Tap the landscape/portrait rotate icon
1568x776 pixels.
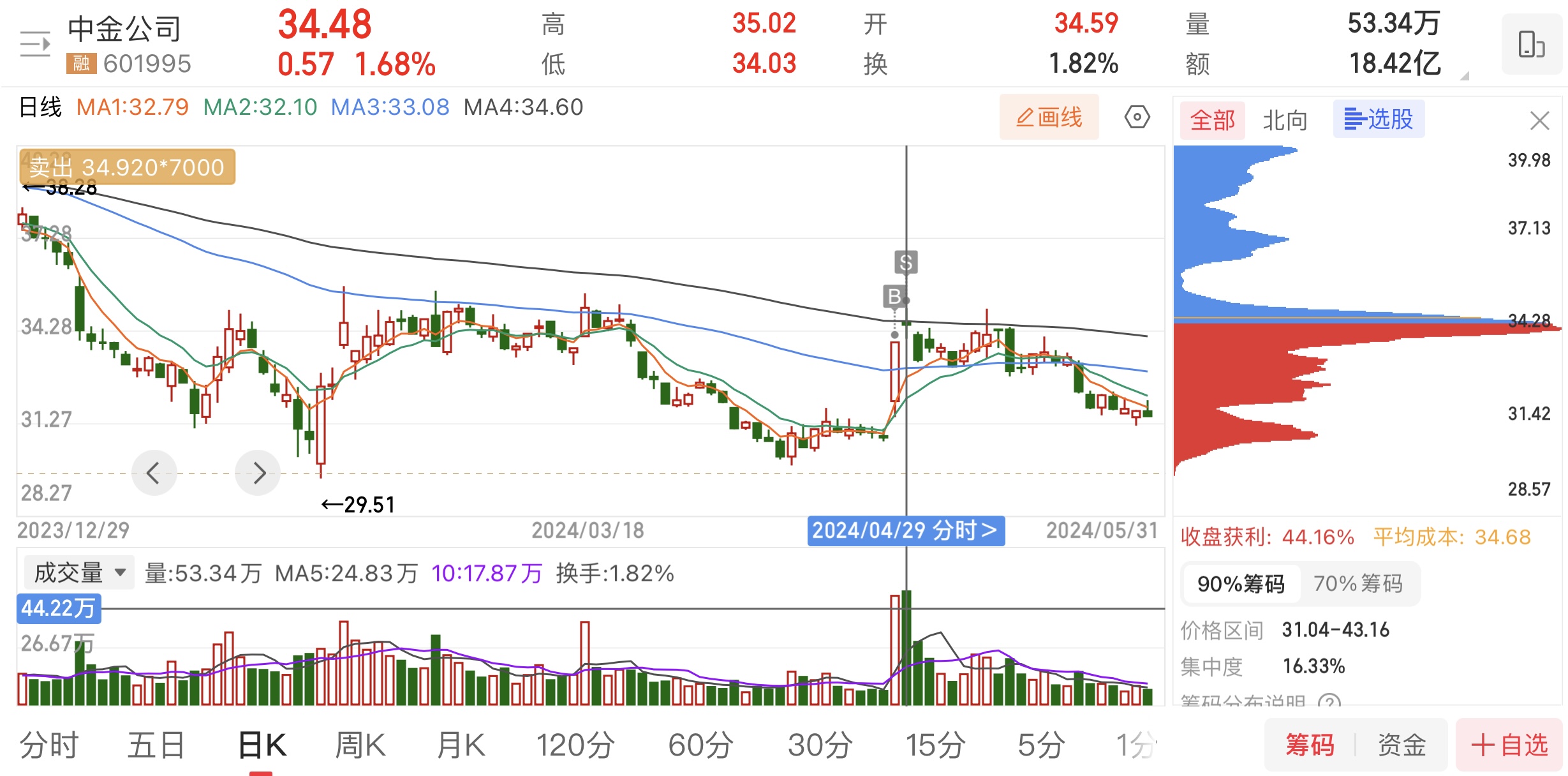pos(1531,45)
